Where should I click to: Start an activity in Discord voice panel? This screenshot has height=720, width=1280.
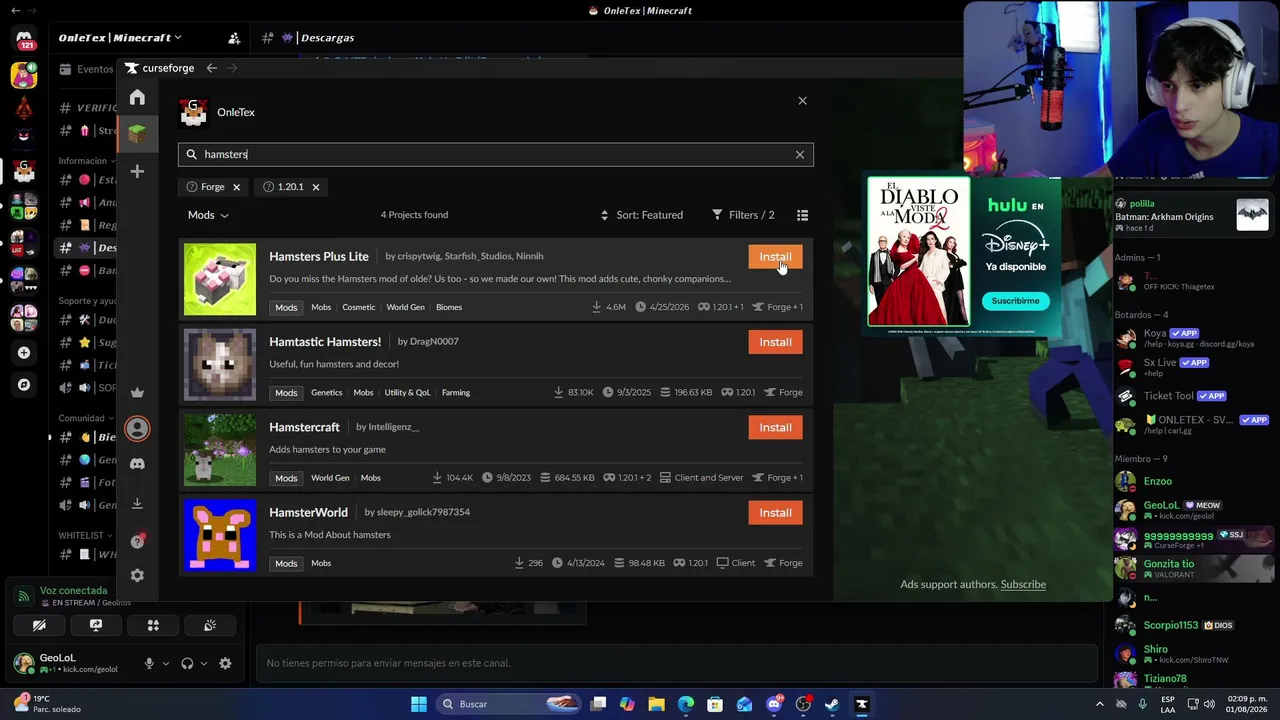(x=153, y=626)
